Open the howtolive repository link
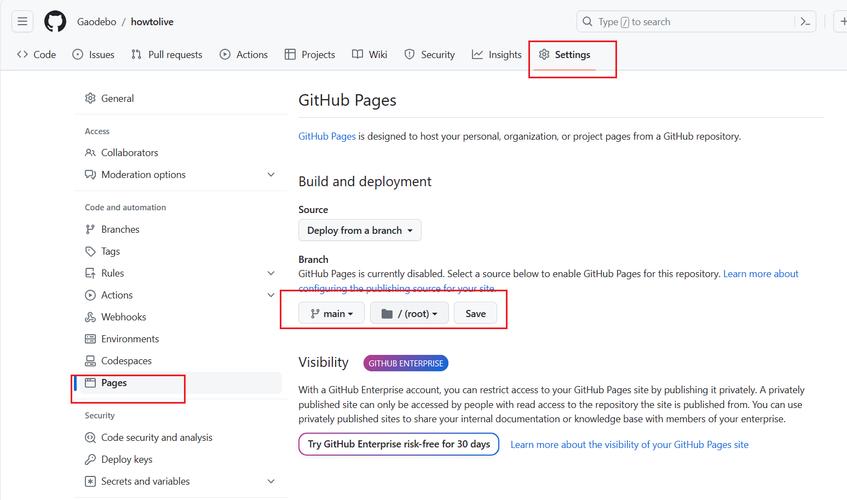 pos(152,22)
